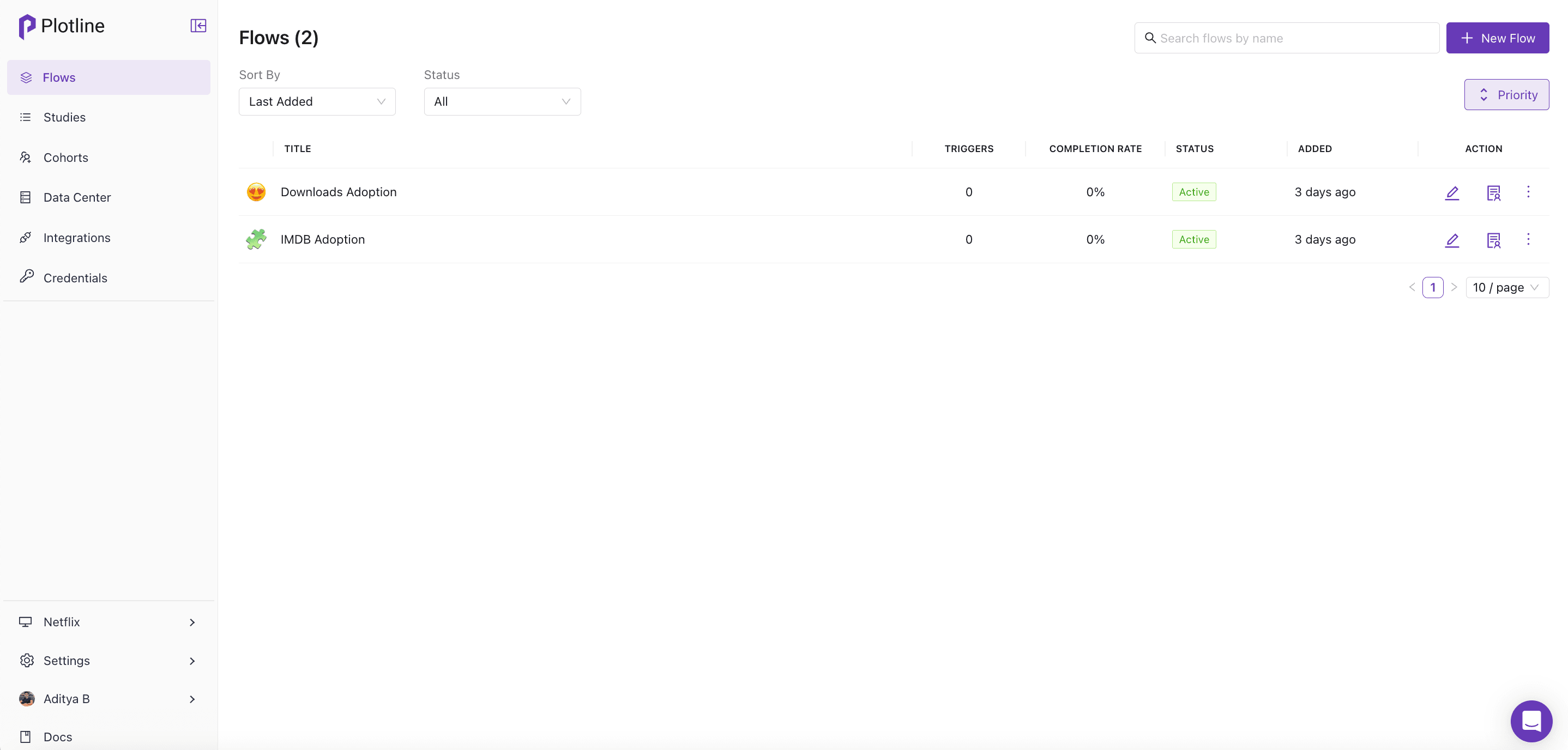
Task: Expand the Settings submenu
Action: click(108, 661)
